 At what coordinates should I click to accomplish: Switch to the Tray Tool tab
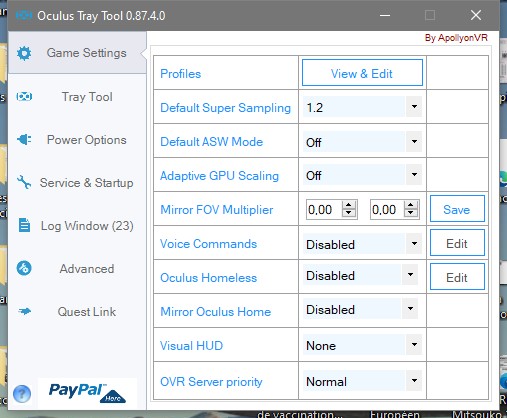click(x=77, y=97)
